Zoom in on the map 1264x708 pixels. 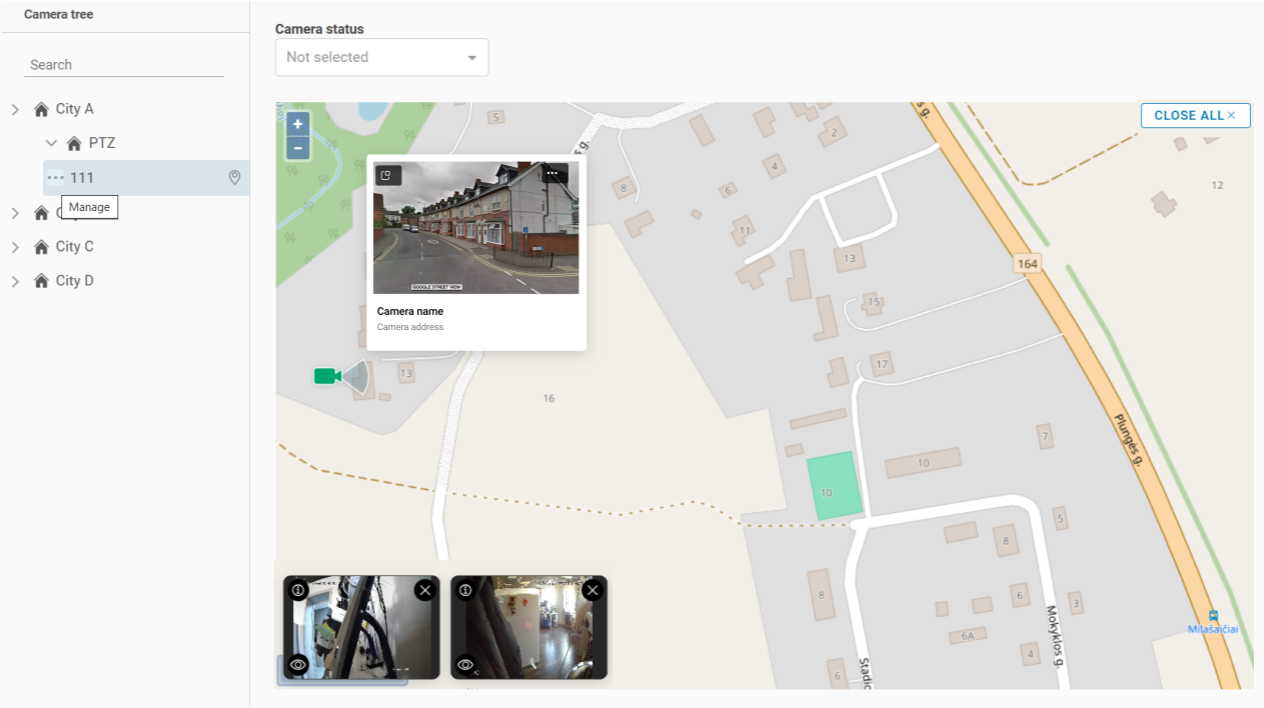pyautogui.click(x=297, y=124)
